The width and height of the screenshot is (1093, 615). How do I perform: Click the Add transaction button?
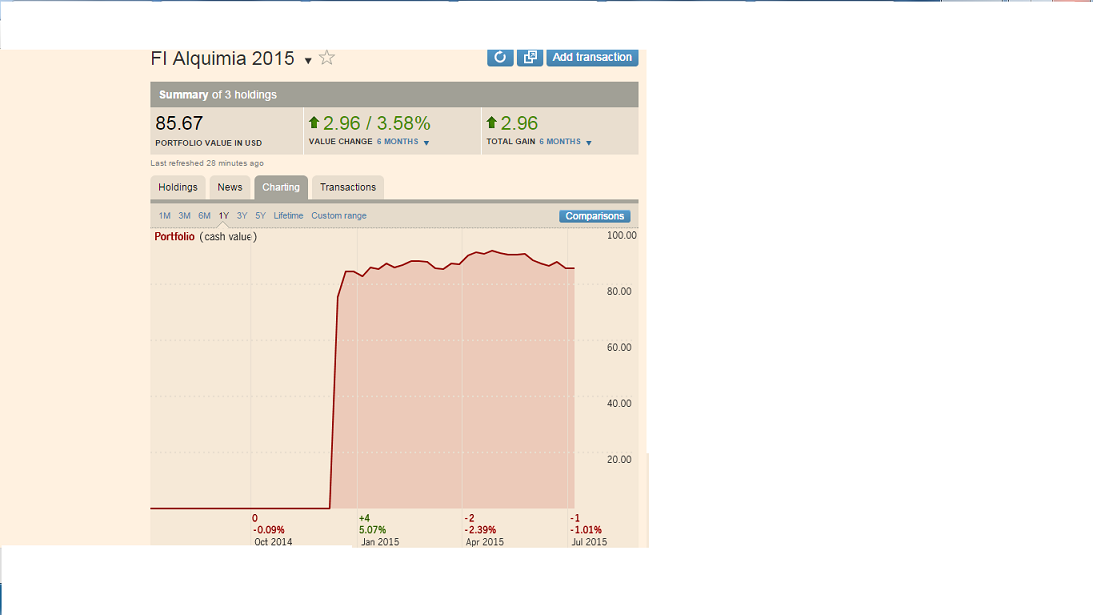pyautogui.click(x=592, y=57)
